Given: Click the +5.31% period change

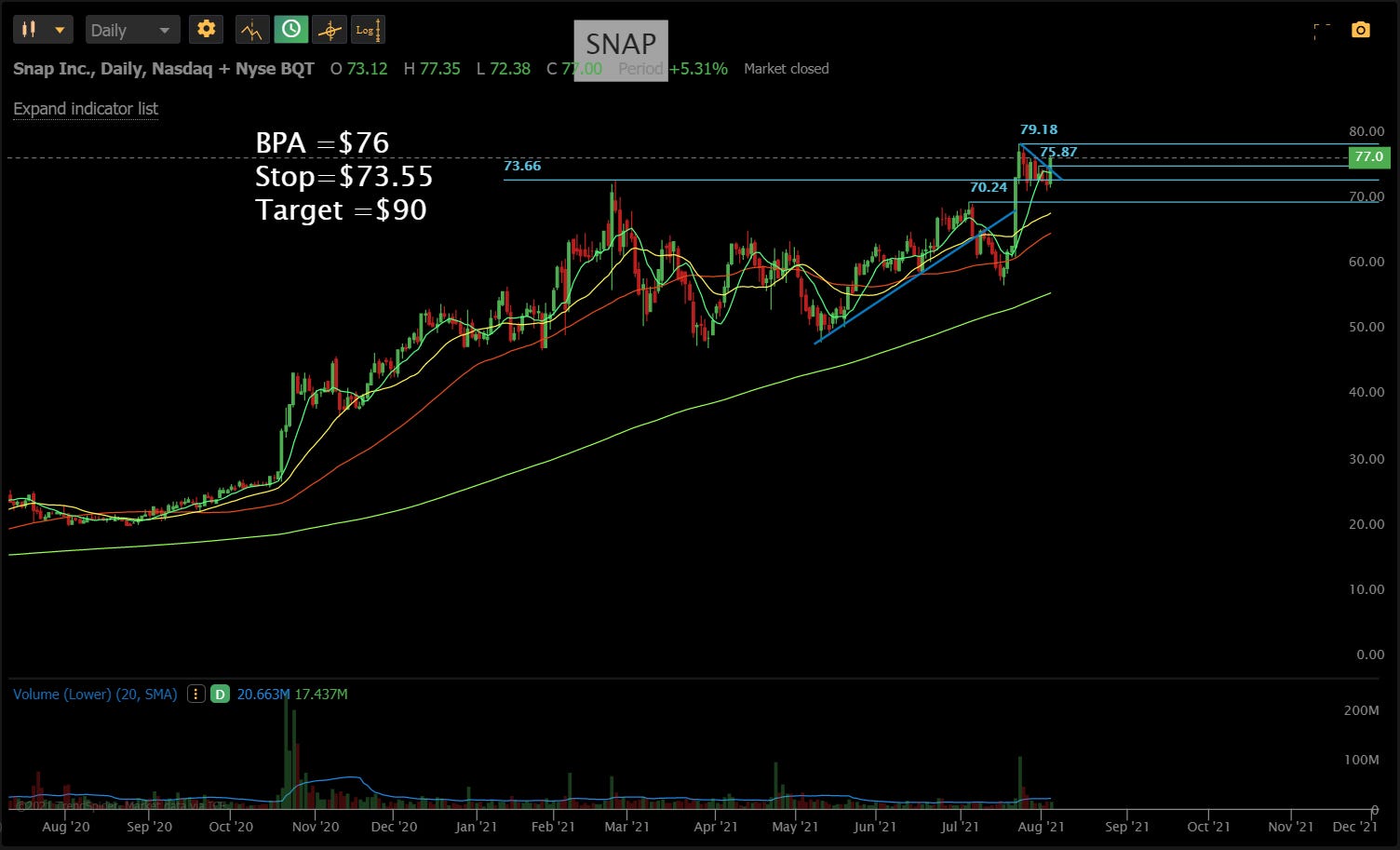Looking at the screenshot, I should pyautogui.click(x=698, y=69).
